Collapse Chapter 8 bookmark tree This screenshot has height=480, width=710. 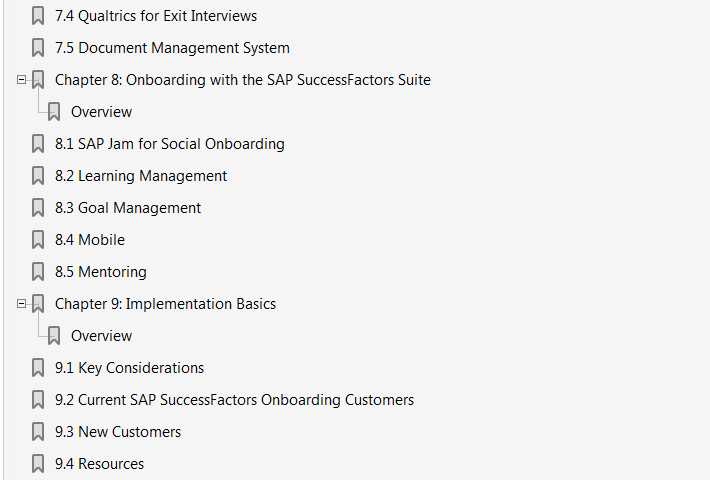pyautogui.click(x=21, y=80)
